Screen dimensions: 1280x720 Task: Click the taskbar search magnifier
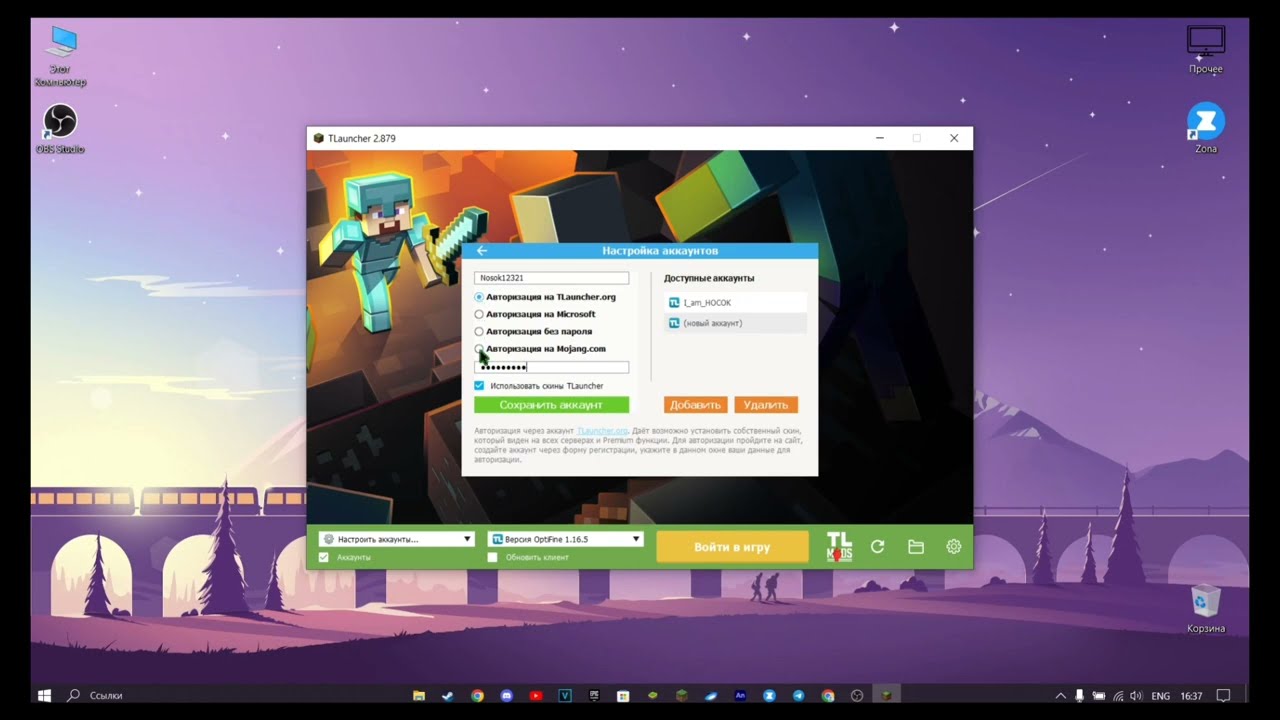[x=73, y=695]
